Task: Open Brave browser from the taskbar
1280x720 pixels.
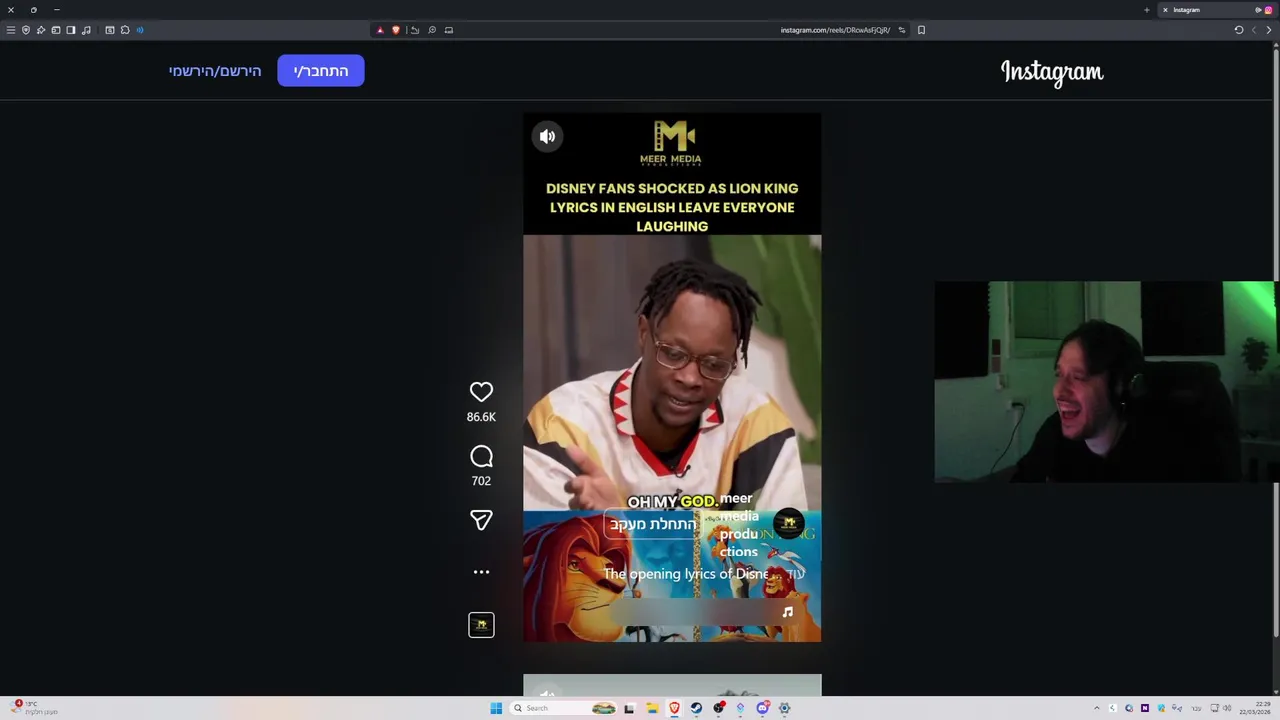Action: [674, 708]
